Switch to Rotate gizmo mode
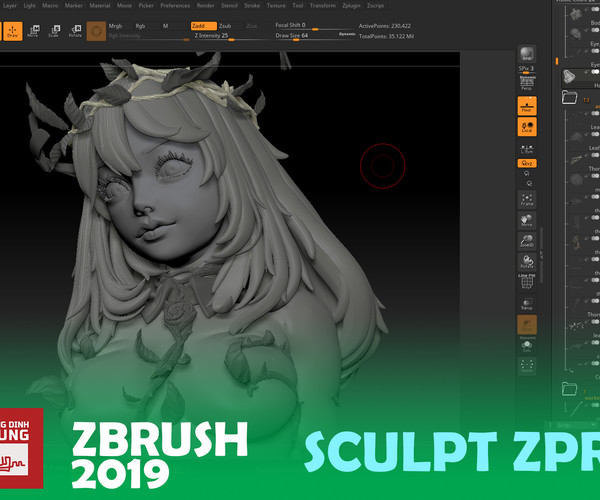The height and width of the screenshot is (500, 600). [75, 31]
